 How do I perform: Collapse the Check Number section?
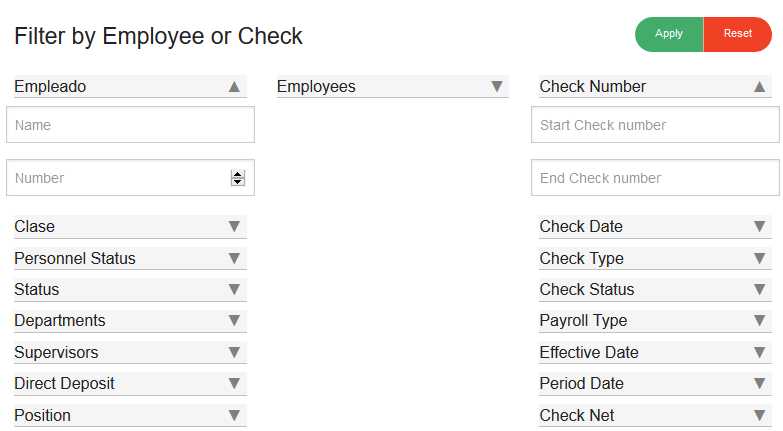759,87
